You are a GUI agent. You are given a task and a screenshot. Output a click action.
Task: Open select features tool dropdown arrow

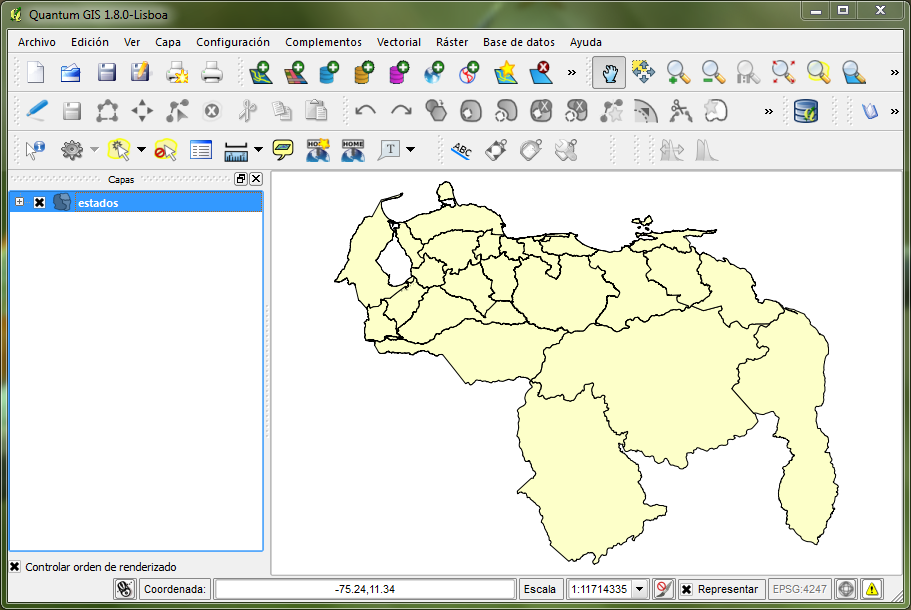click(x=141, y=150)
